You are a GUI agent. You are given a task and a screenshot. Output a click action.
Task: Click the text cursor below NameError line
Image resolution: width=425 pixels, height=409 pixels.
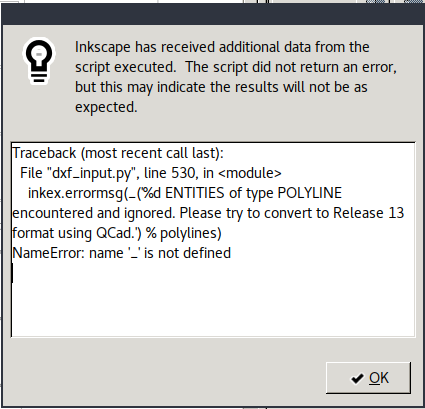[13, 273]
